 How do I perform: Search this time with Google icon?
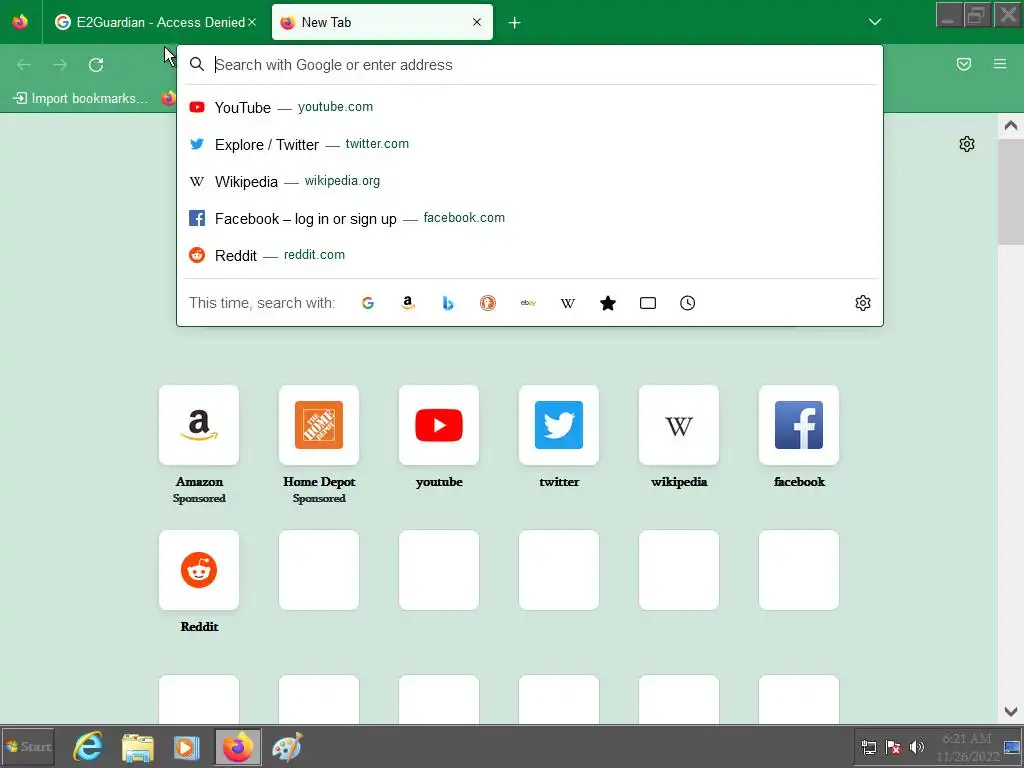[368, 303]
